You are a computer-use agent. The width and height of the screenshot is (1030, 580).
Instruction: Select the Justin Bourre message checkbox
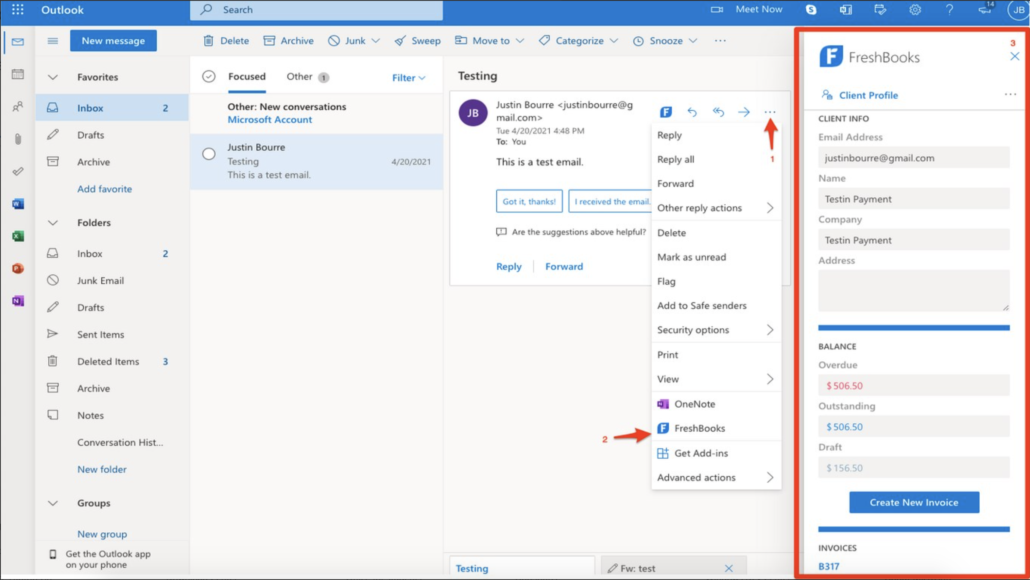click(209, 154)
